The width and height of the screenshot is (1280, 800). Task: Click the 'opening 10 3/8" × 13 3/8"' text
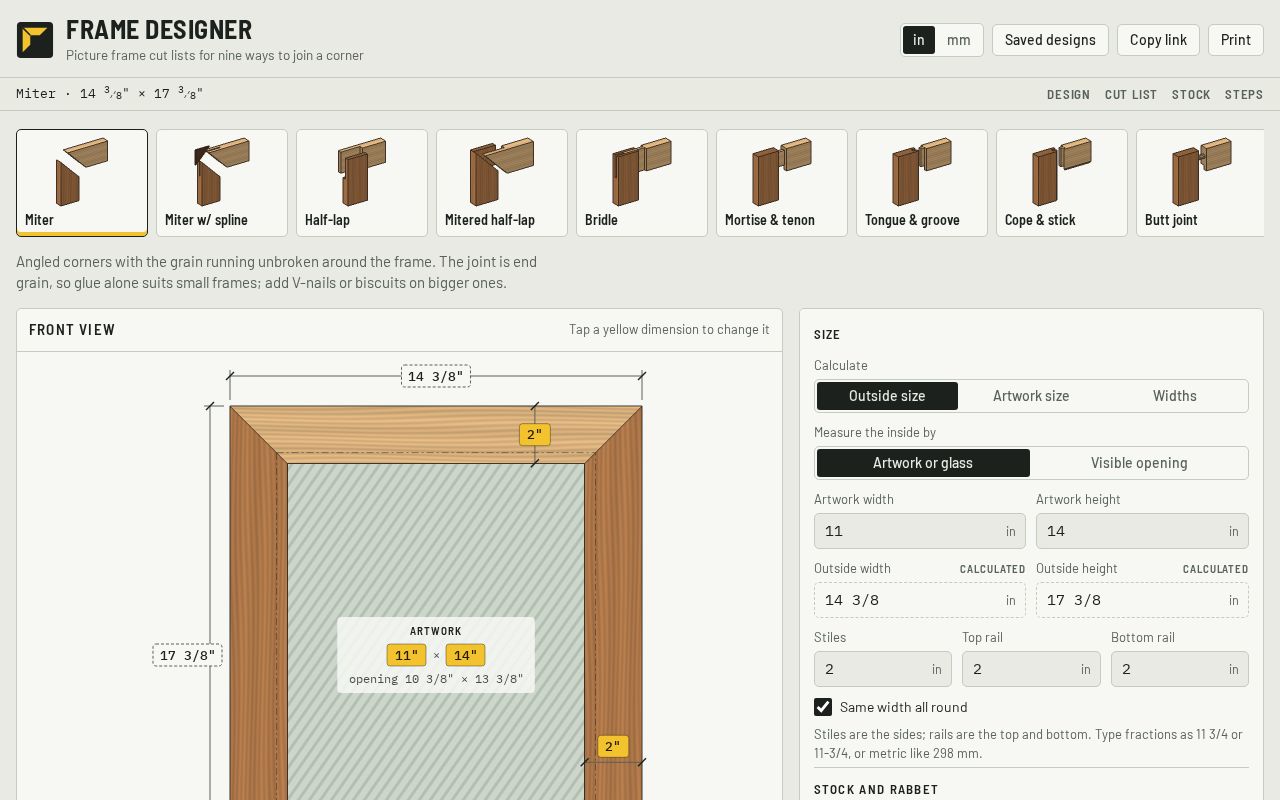pos(436,679)
